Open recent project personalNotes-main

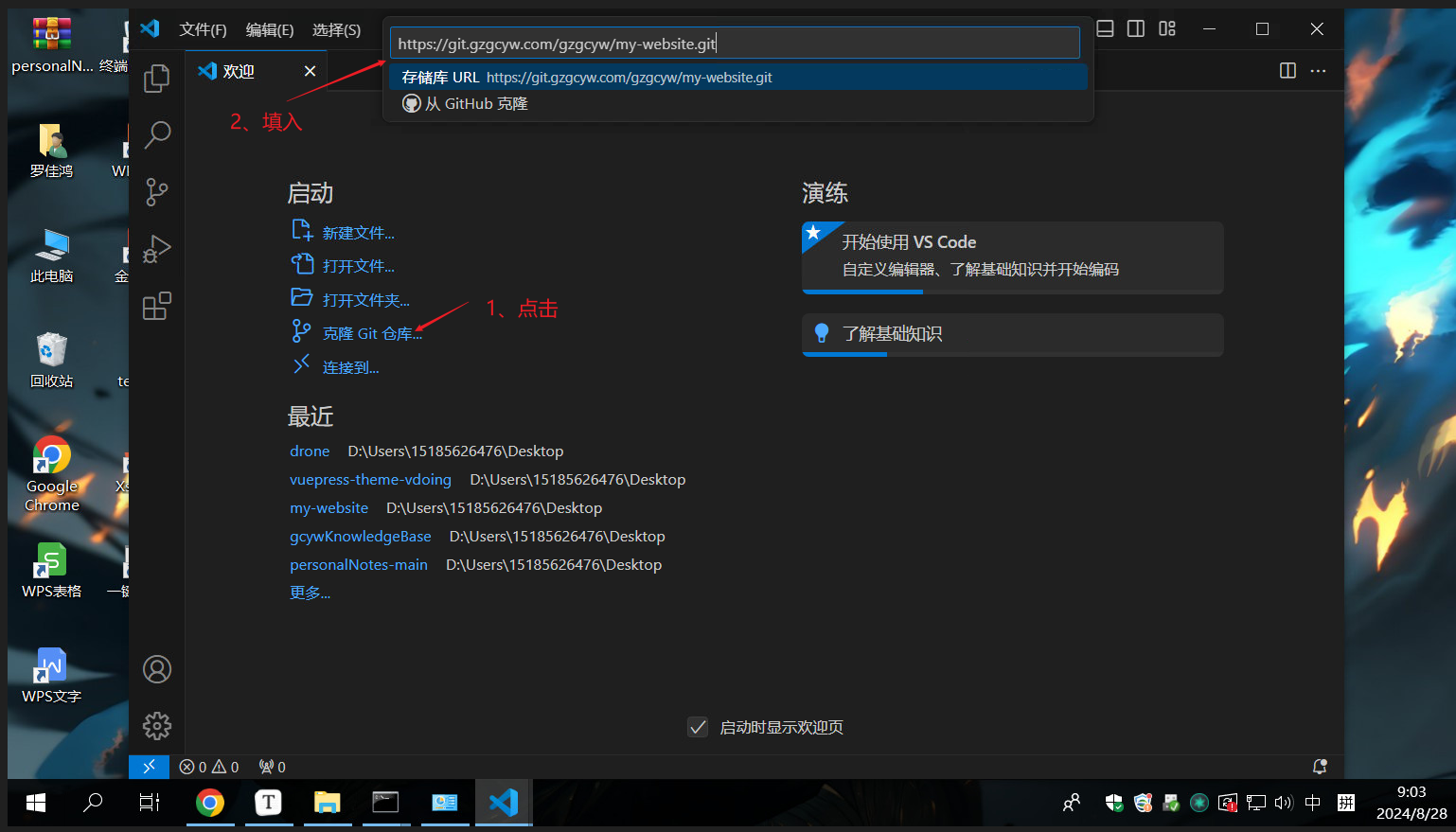coord(358,565)
